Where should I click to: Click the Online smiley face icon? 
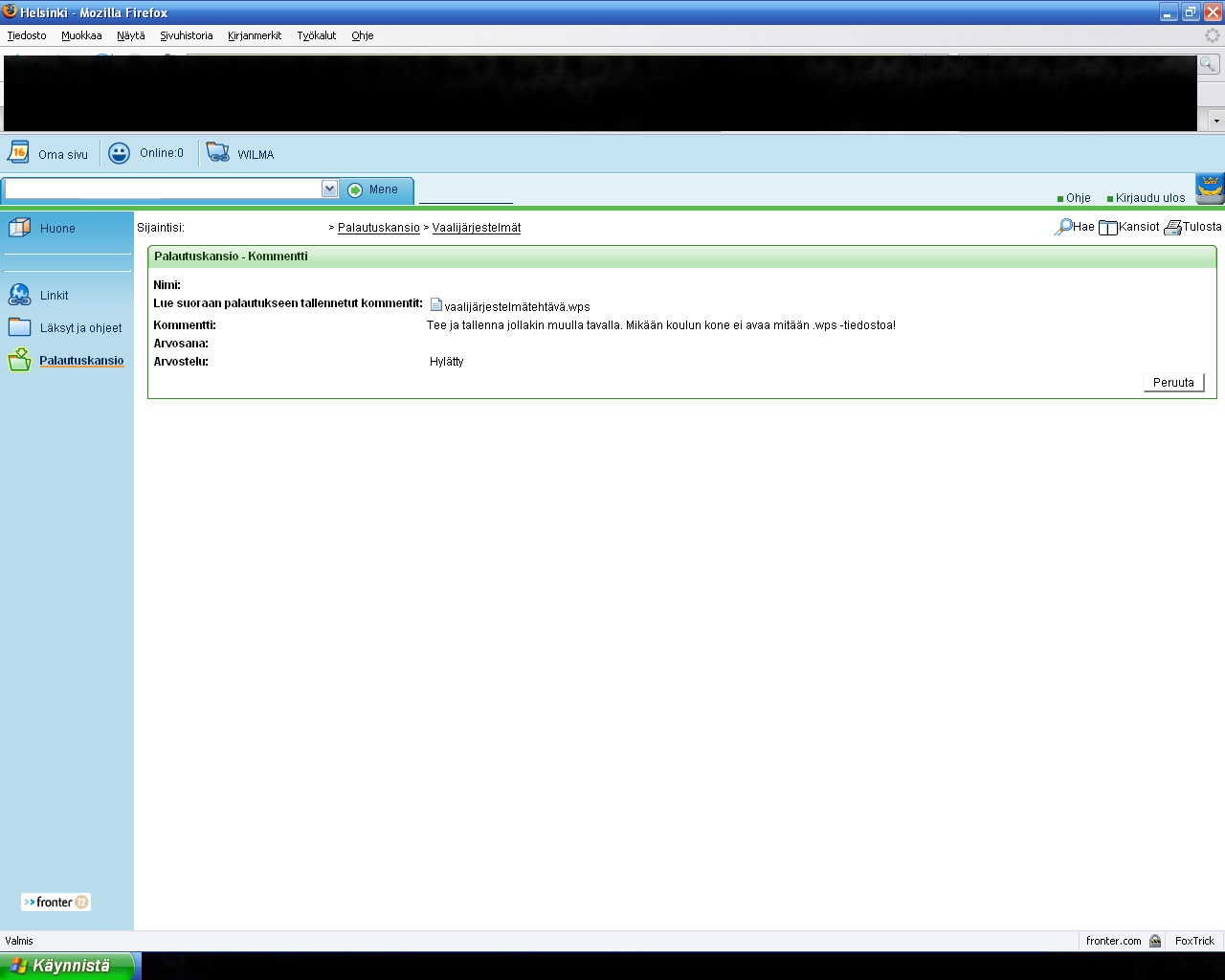119,153
